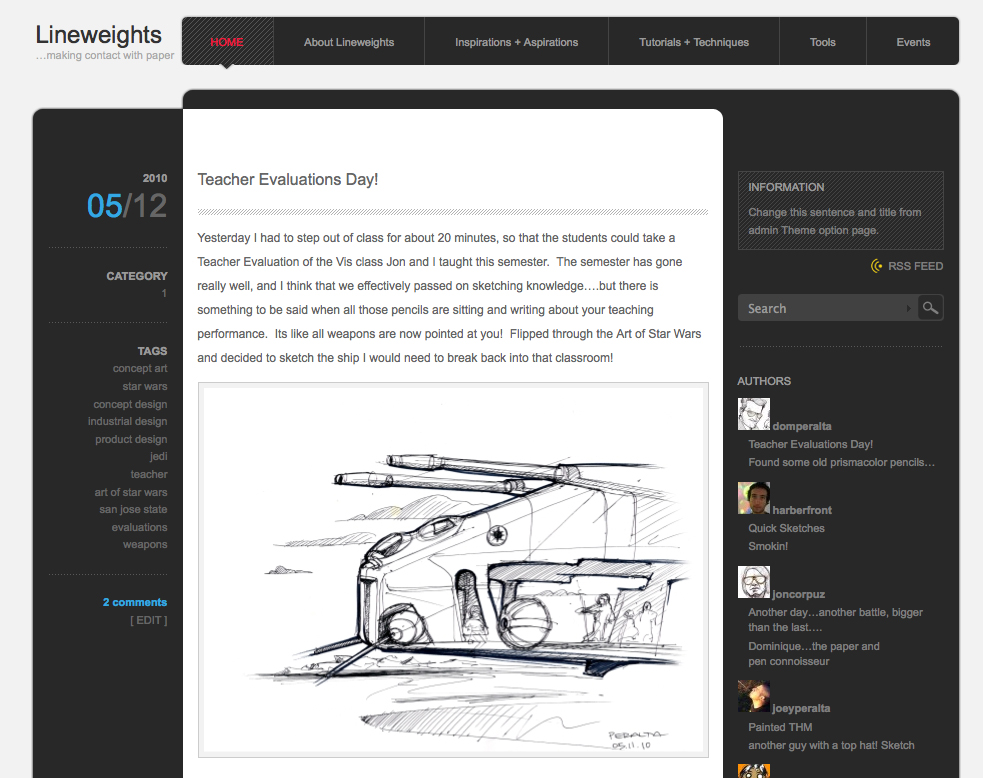Click the search magnifier icon button

click(930, 308)
